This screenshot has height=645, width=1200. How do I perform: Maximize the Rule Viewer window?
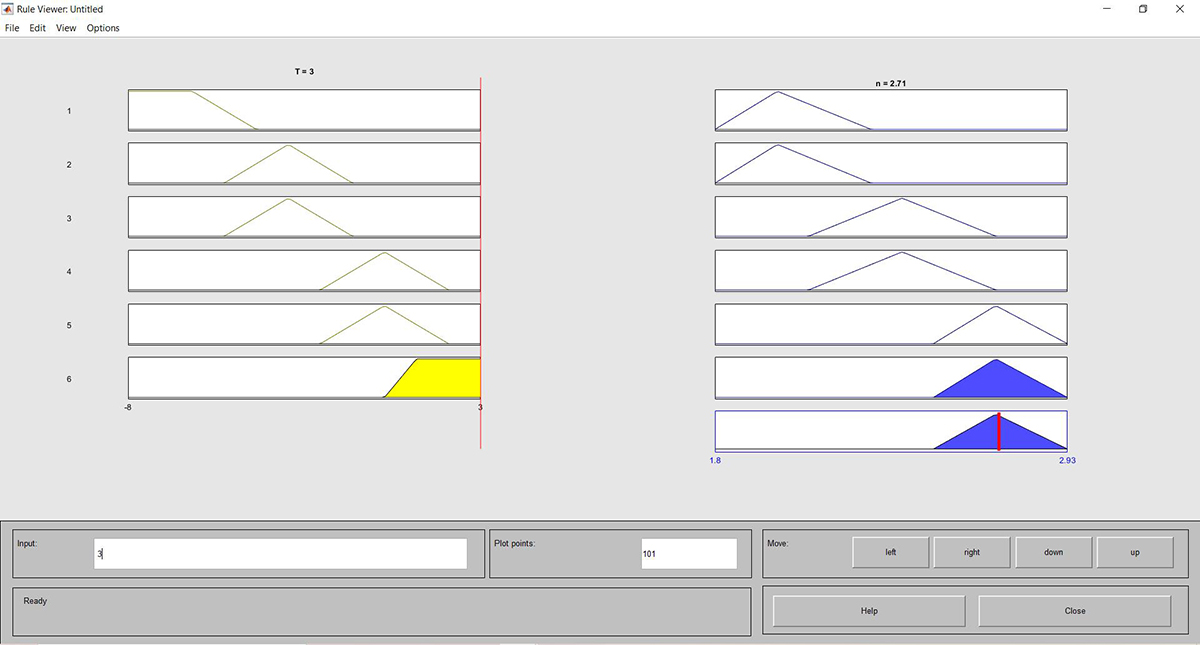tap(1143, 9)
